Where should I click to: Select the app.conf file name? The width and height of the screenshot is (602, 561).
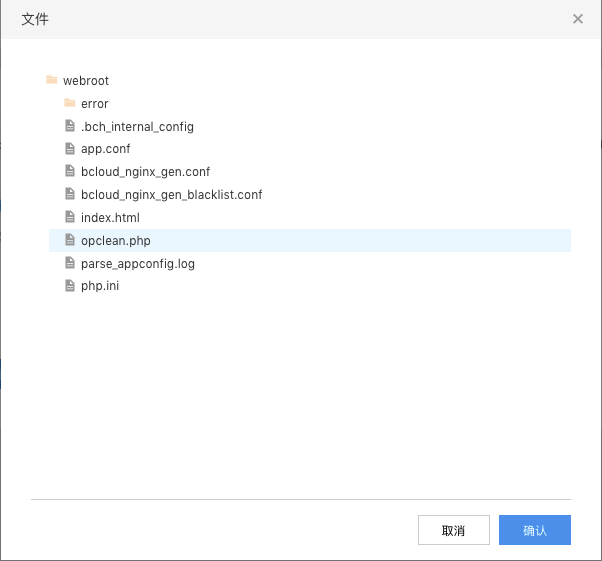point(106,149)
